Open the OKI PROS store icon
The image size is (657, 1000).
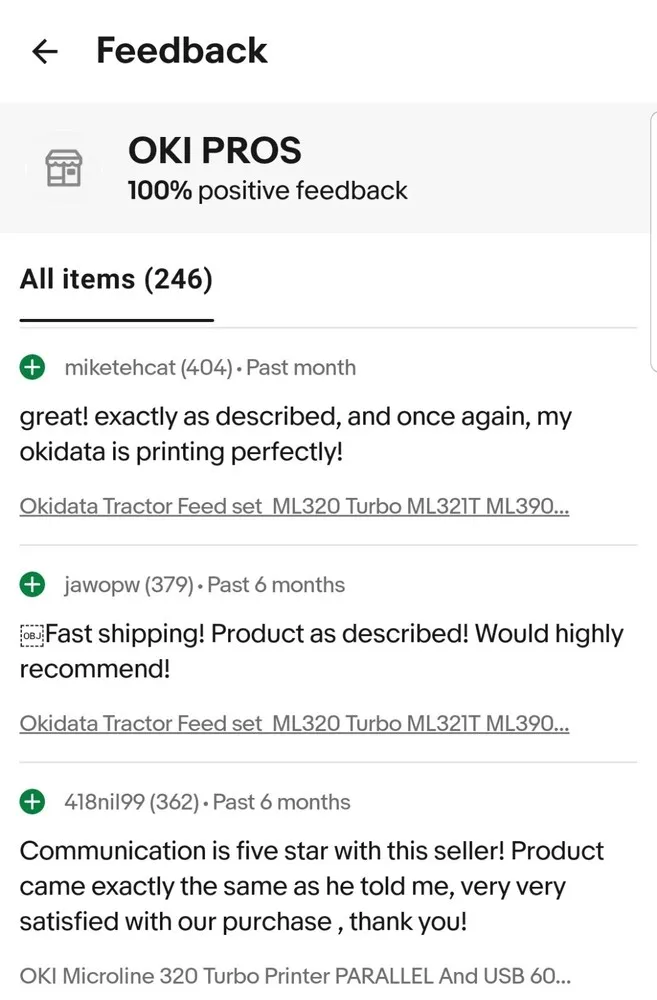pos(64,168)
